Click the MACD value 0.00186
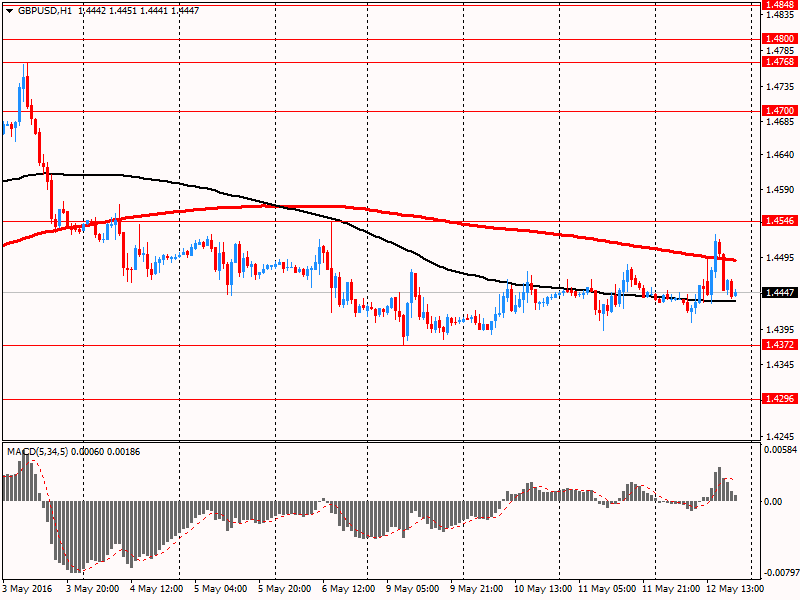The image size is (800, 600). (123, 452)
